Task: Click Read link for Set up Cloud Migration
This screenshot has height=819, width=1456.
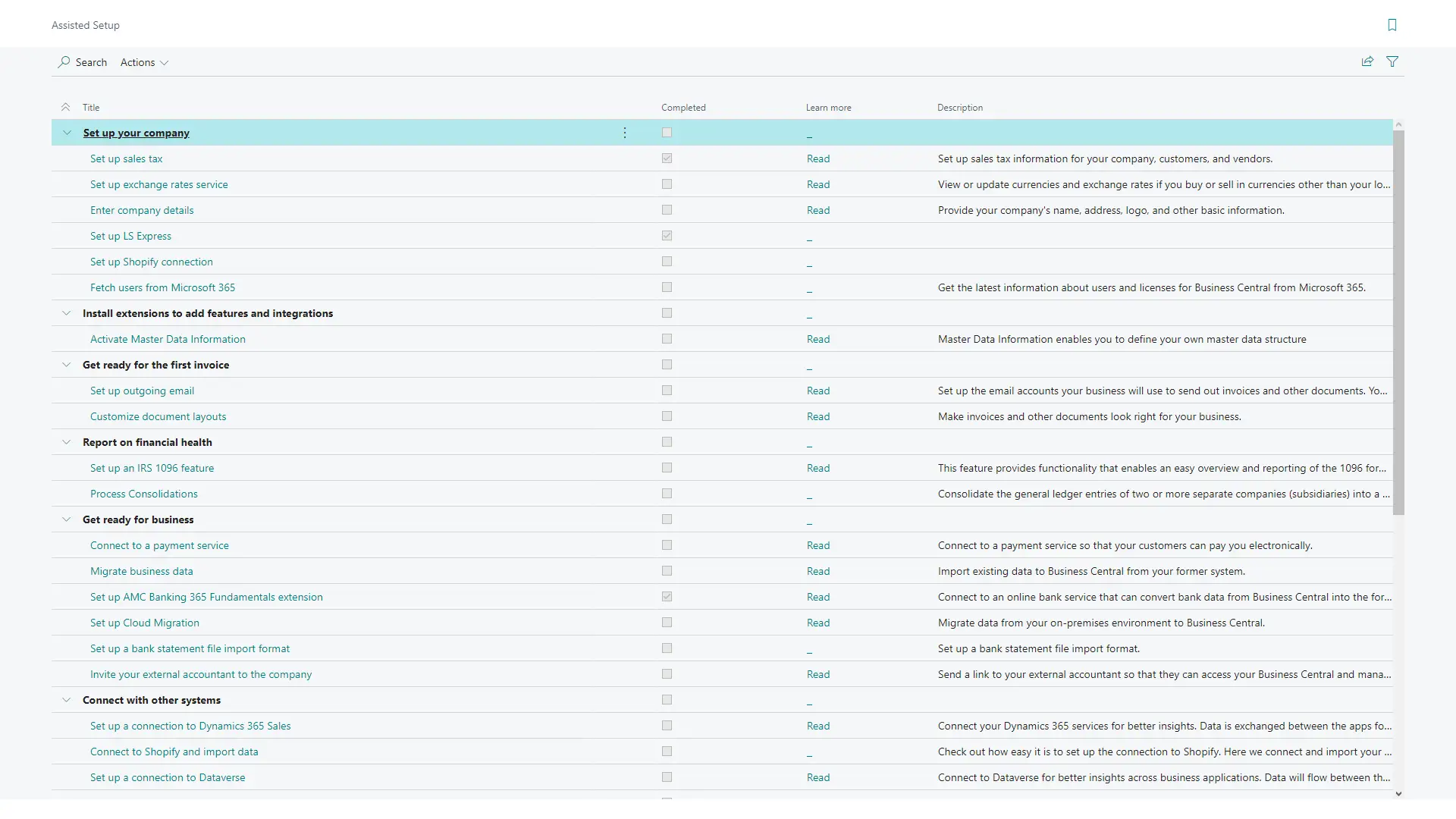Action: tap(817, 623)
